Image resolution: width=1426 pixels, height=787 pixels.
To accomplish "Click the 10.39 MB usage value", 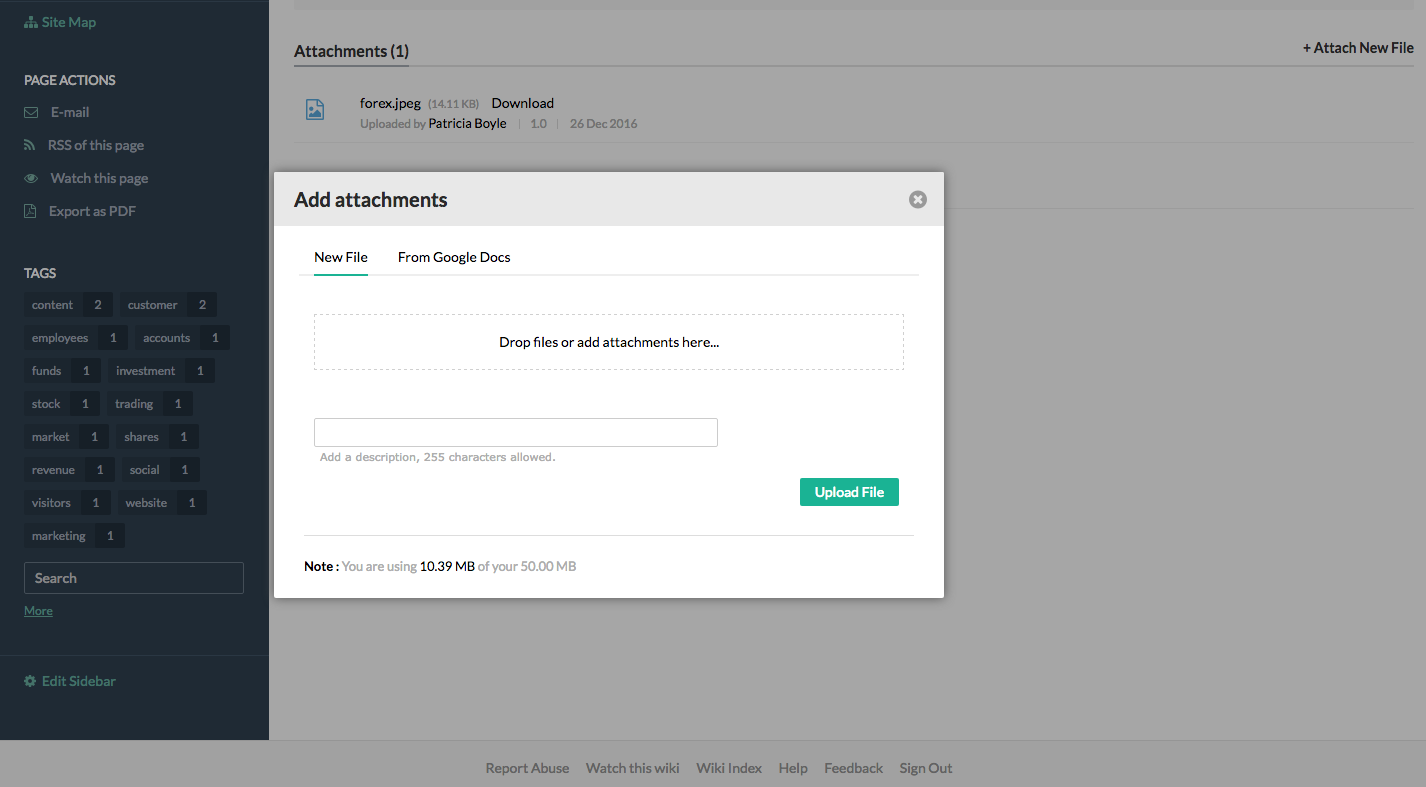I will (447, 566).
